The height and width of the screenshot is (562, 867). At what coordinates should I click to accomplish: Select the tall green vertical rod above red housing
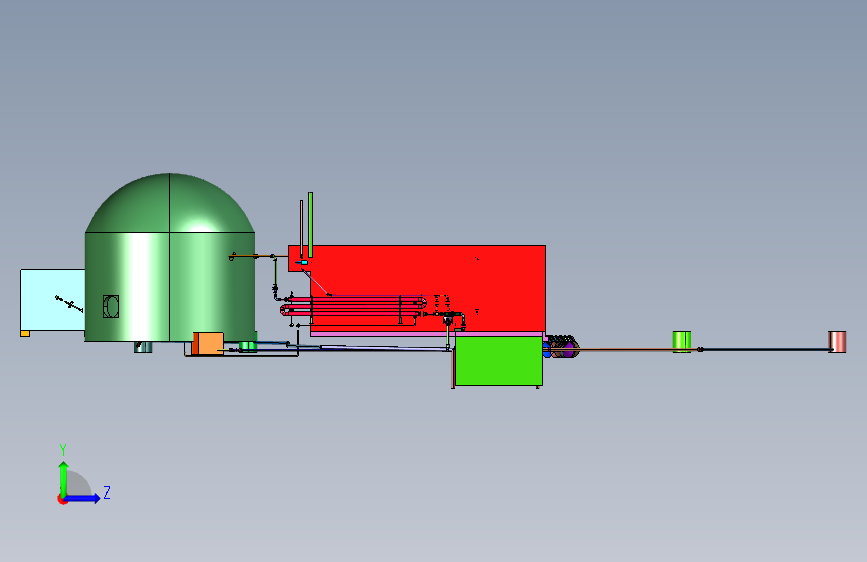(311, 225)
